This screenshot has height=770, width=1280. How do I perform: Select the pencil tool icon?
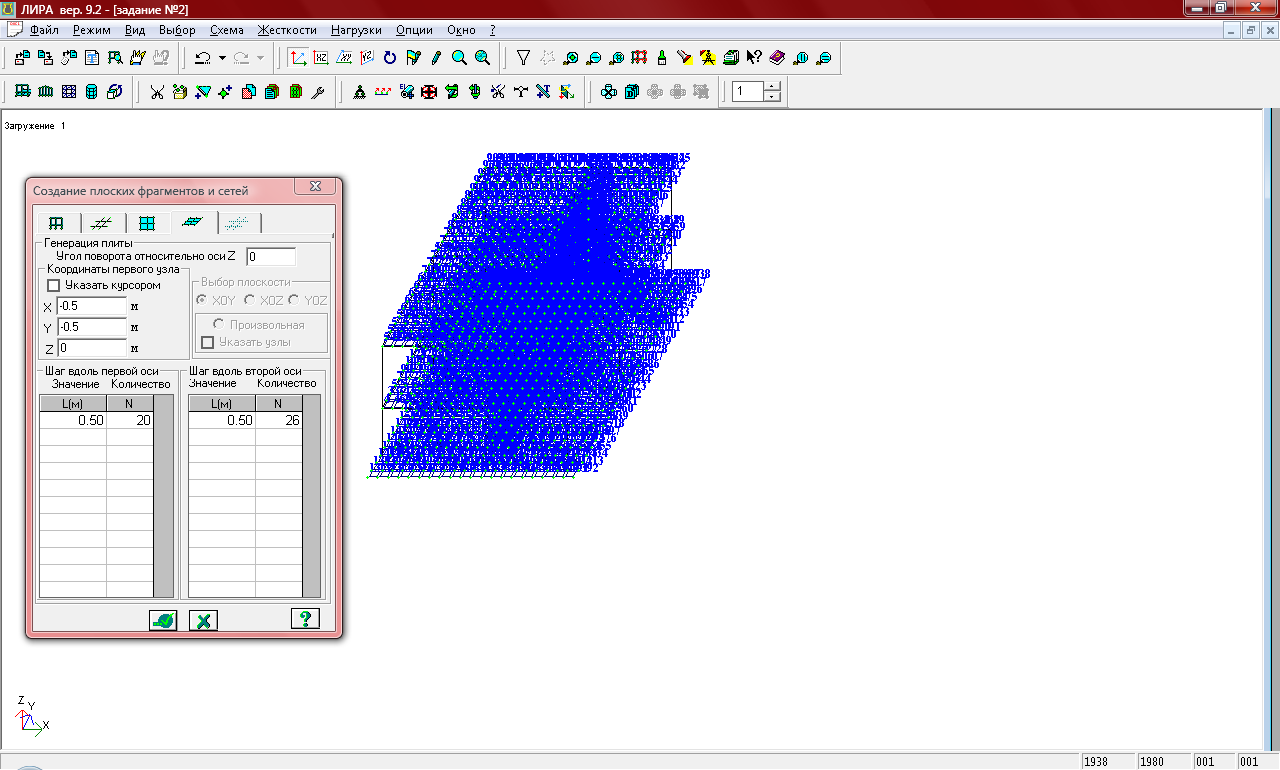point(436,58)
